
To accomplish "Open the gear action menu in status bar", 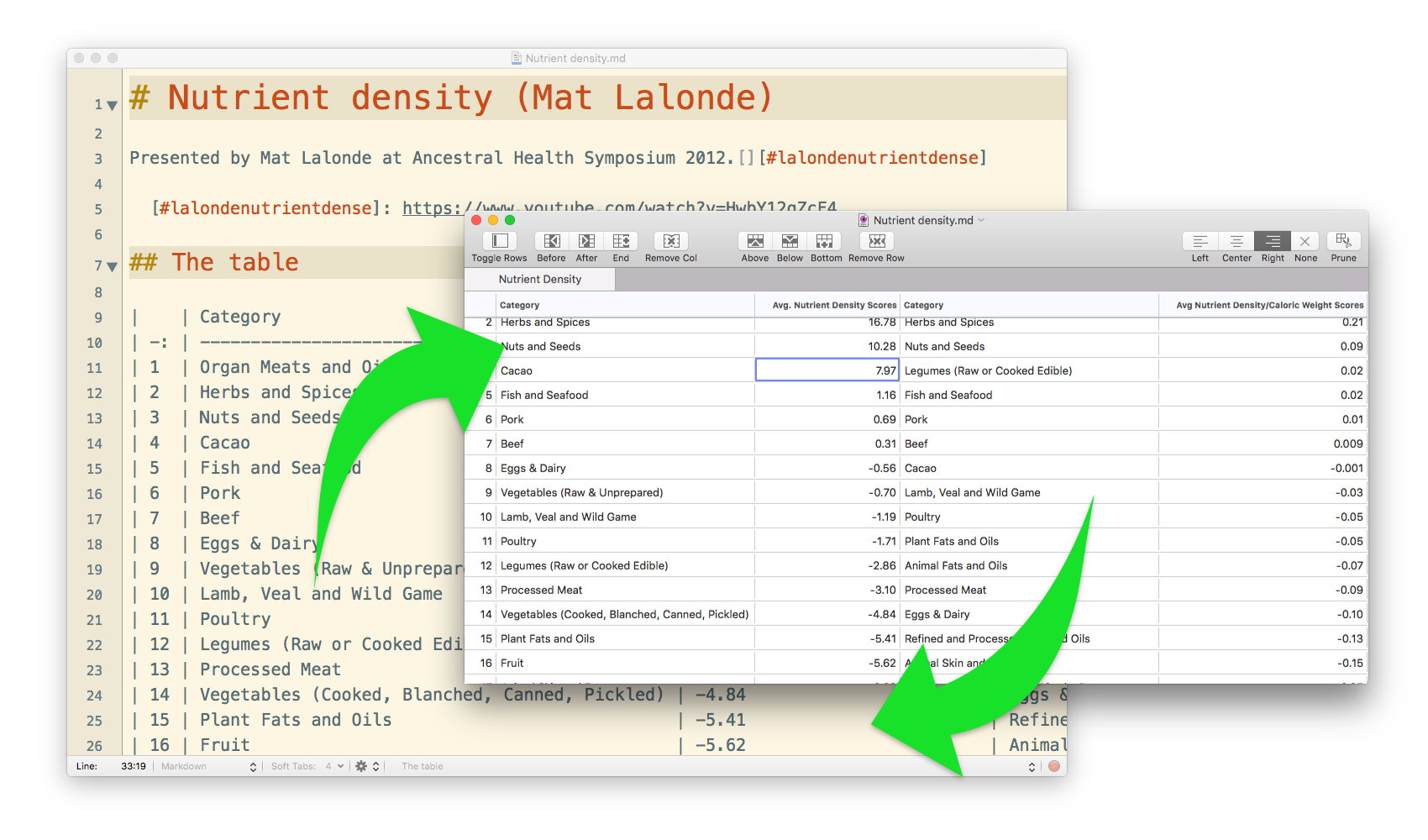I will click(367, 766).
